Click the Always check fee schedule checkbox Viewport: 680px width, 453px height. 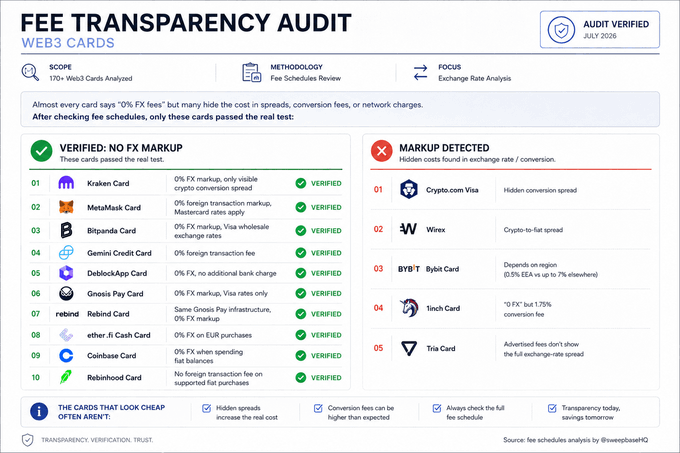pos(437,408)
